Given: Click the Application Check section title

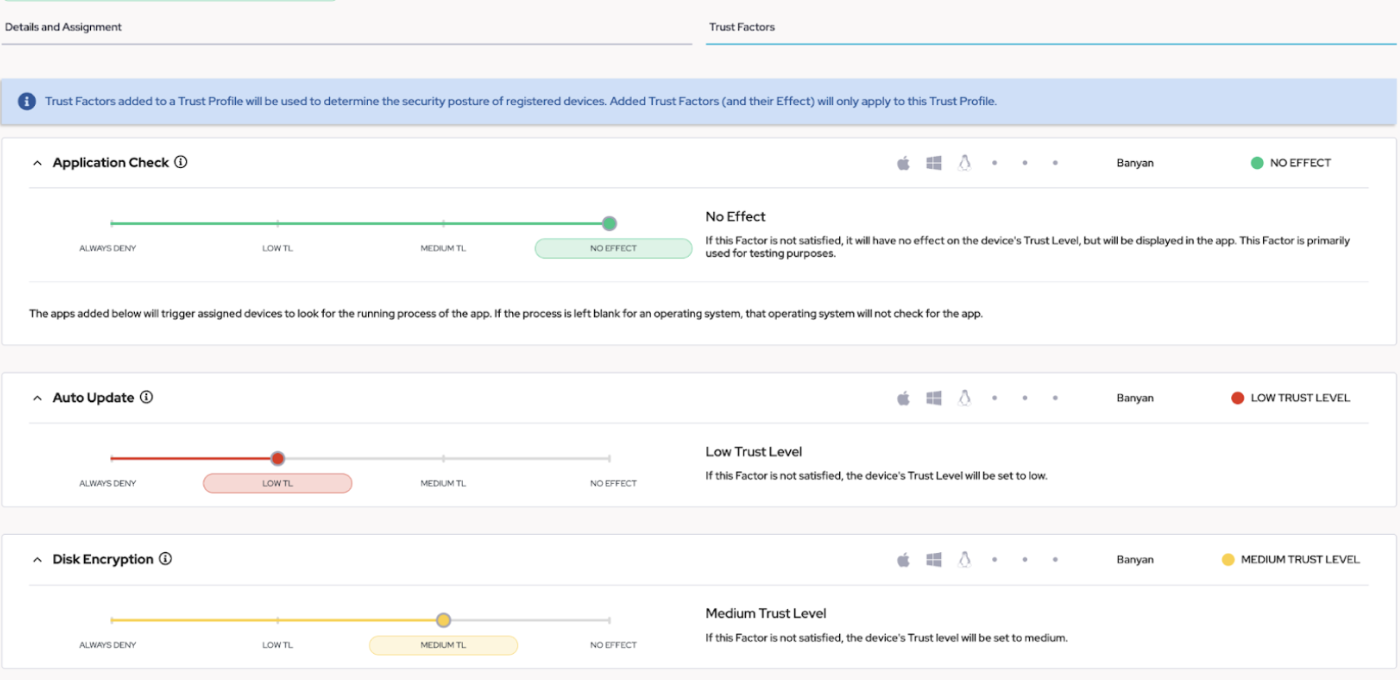Looking at the screenshot, I should 111,163.
